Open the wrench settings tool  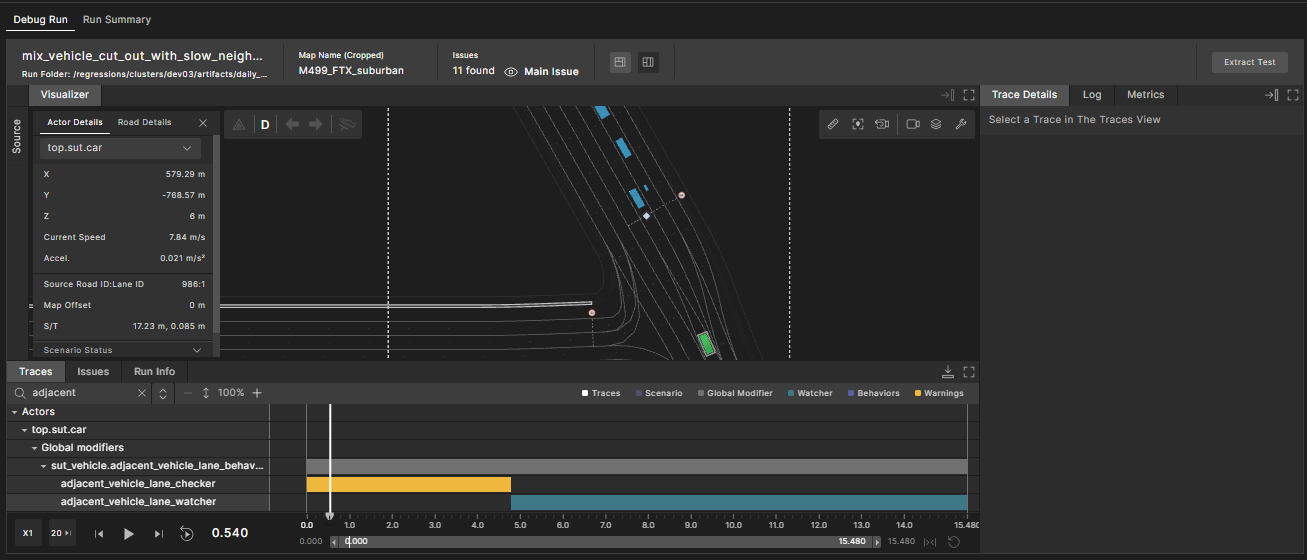(960, 124)
